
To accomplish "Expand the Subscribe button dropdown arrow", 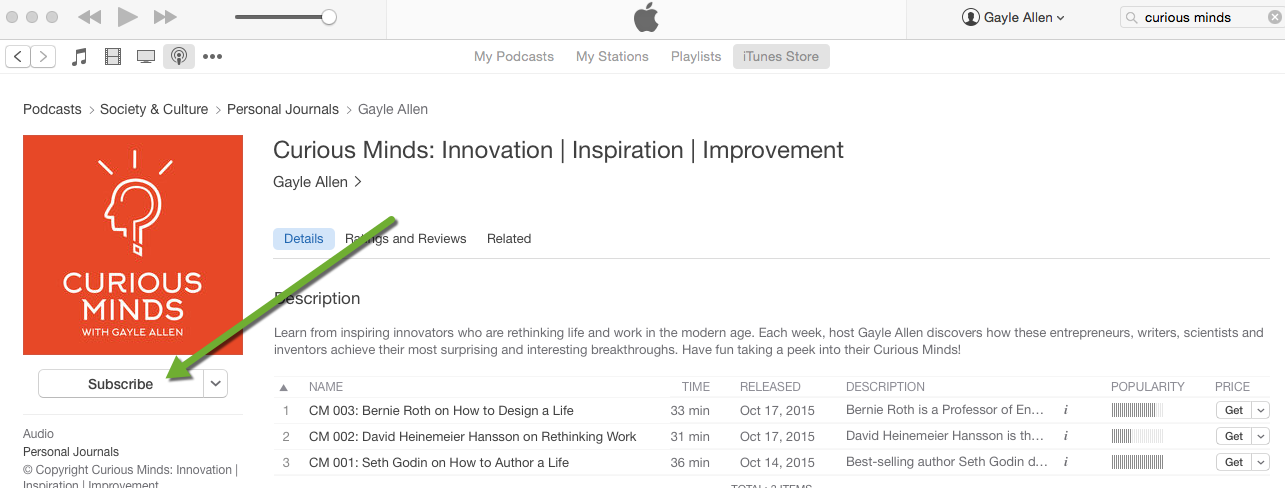I will click(x=215, y=383).
